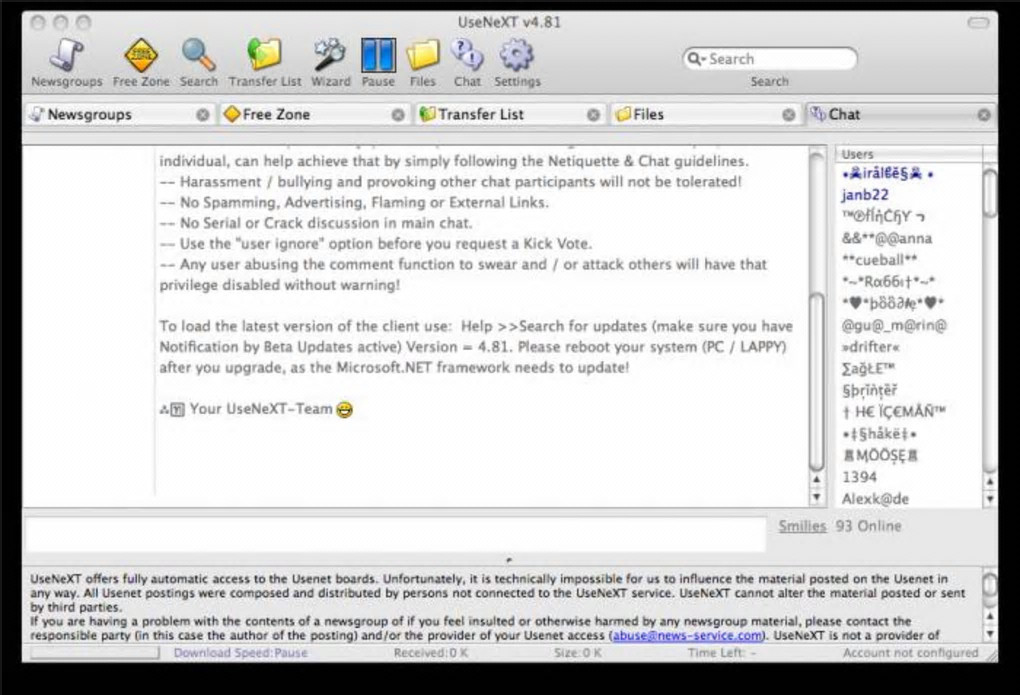Switch to the Free Zone tab
The width and height of the screenshot is (1020, 695).
click(x=314, y=115)
